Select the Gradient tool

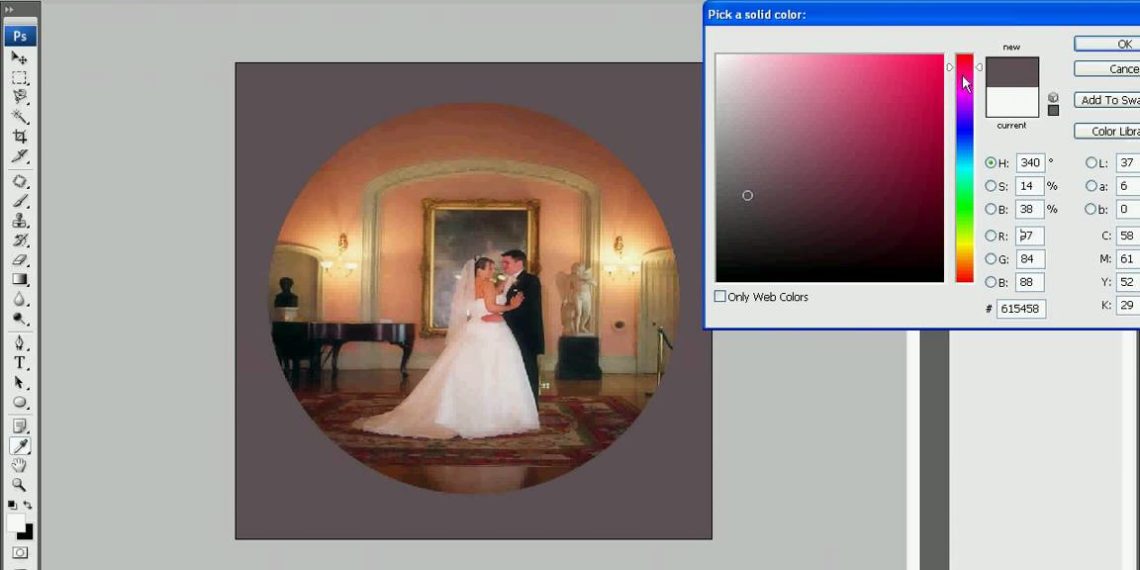pyautogui.click(x=20, y=279)
